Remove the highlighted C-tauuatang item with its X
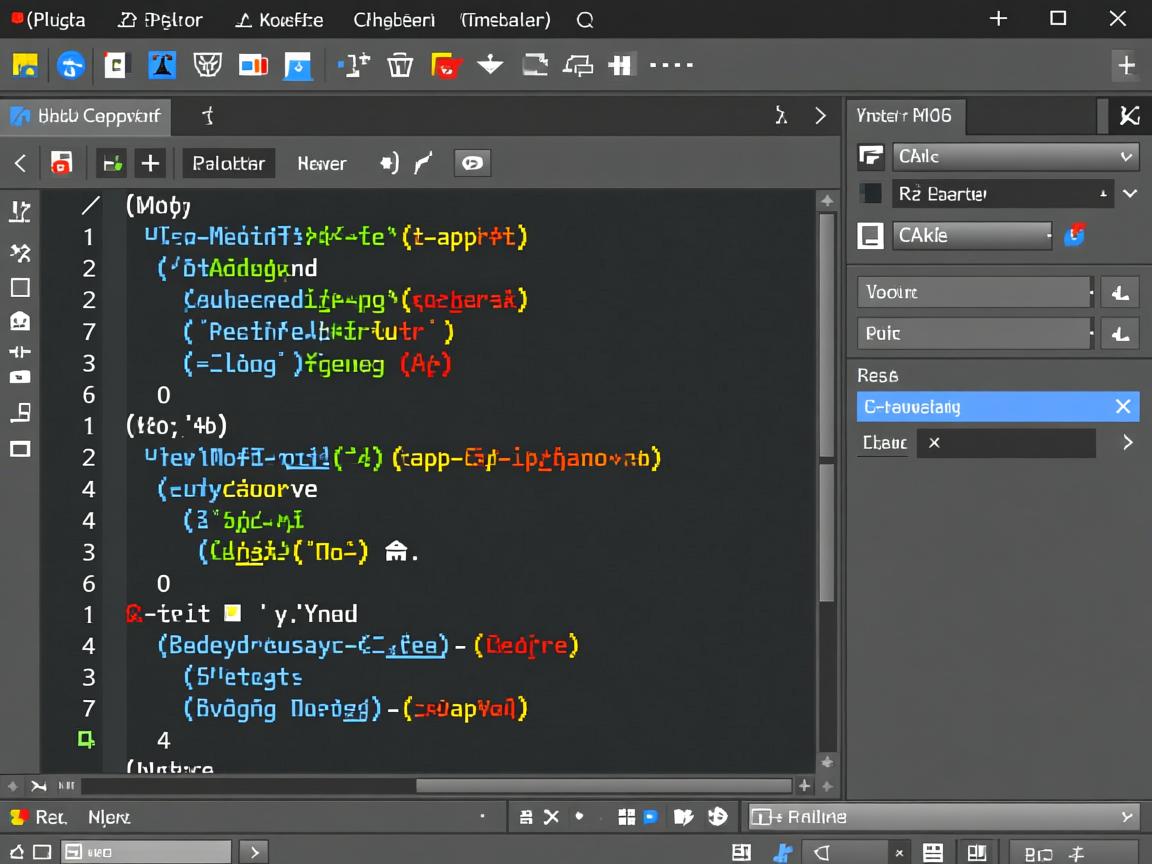 coord(1122,406)
